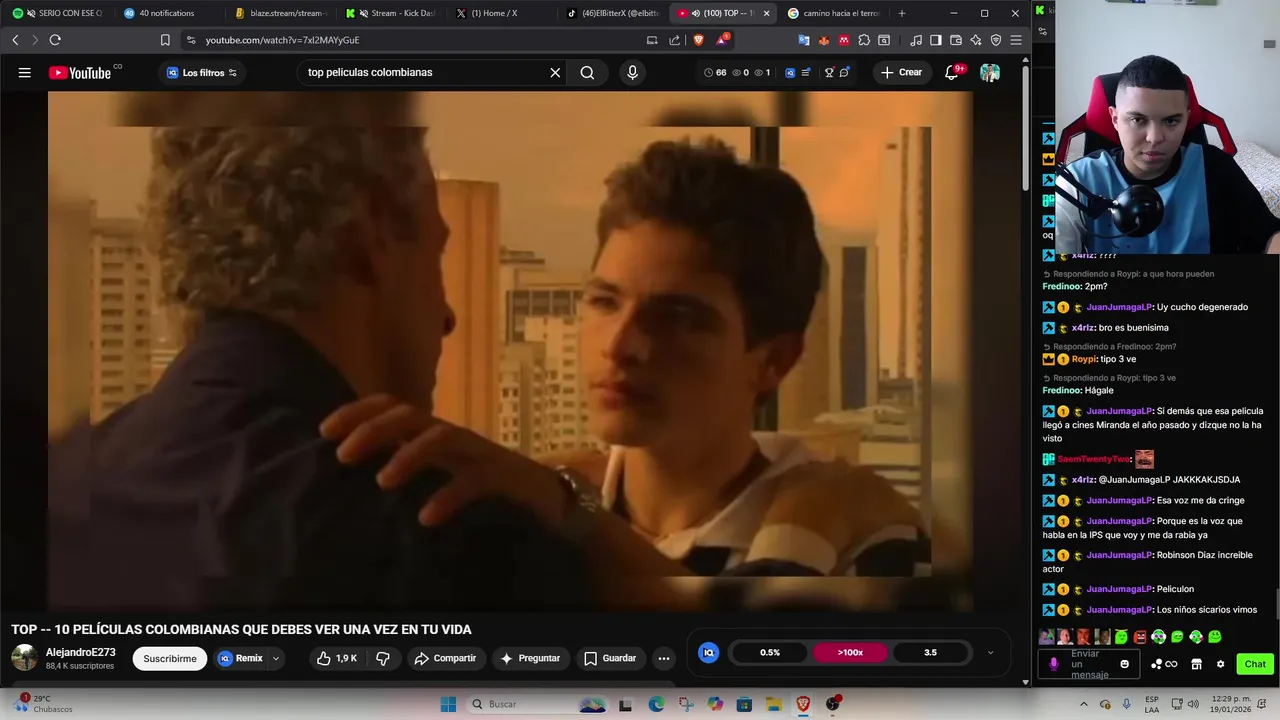Open the chat channel points icon

1164,664
